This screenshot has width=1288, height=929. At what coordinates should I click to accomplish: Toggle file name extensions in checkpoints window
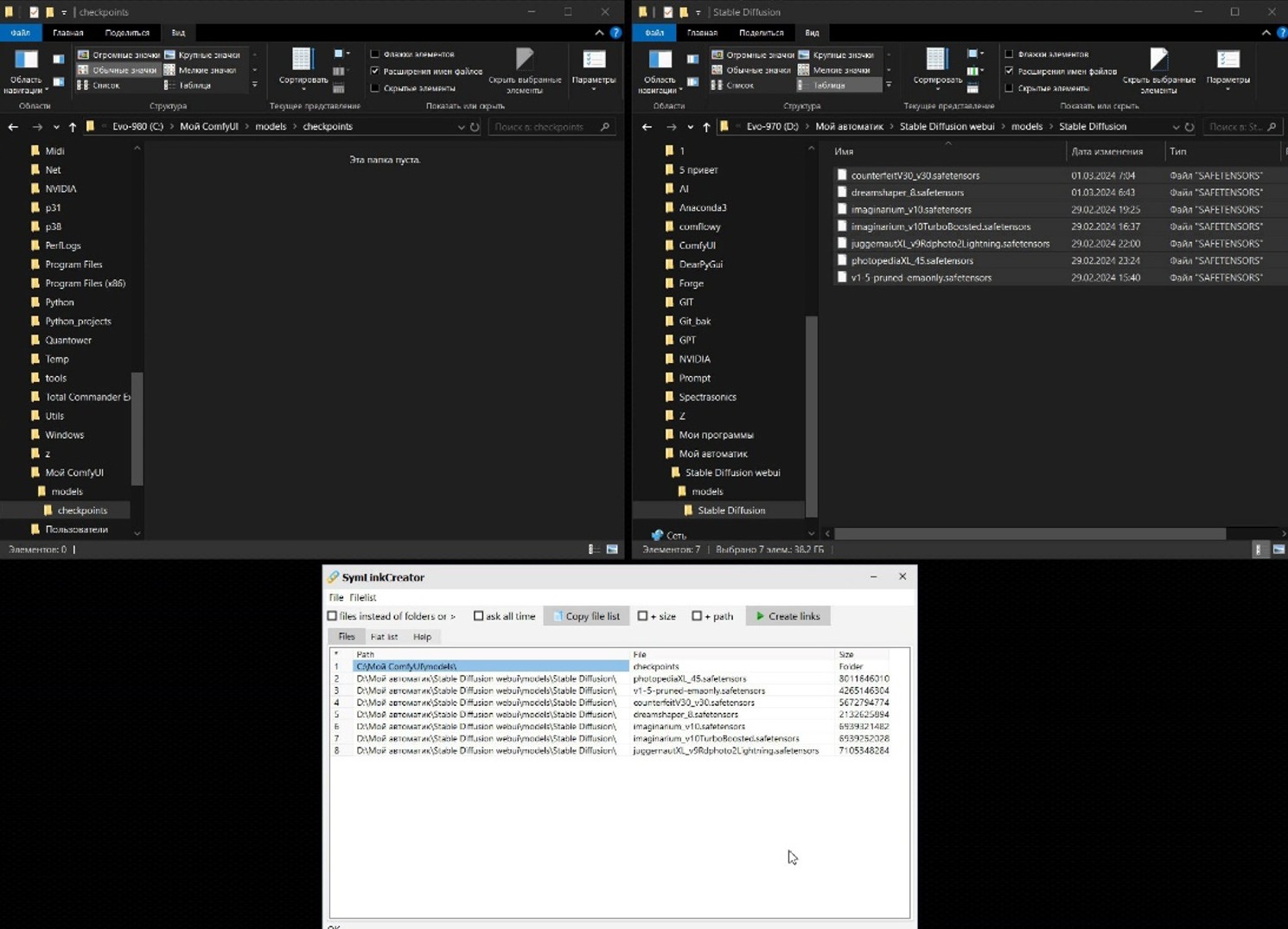click(x=375, y=71)
